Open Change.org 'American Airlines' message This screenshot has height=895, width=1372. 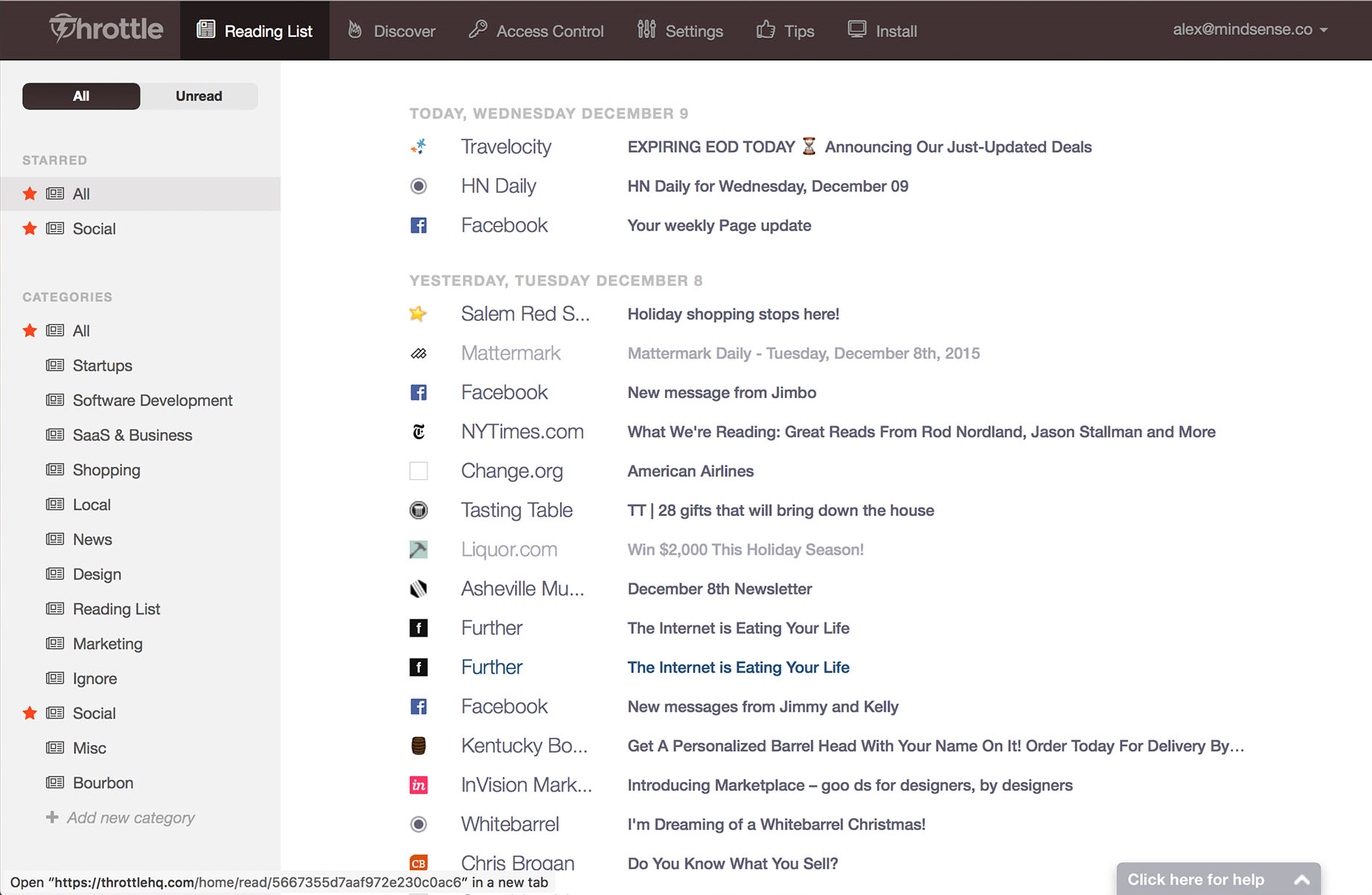pos(690,471)
